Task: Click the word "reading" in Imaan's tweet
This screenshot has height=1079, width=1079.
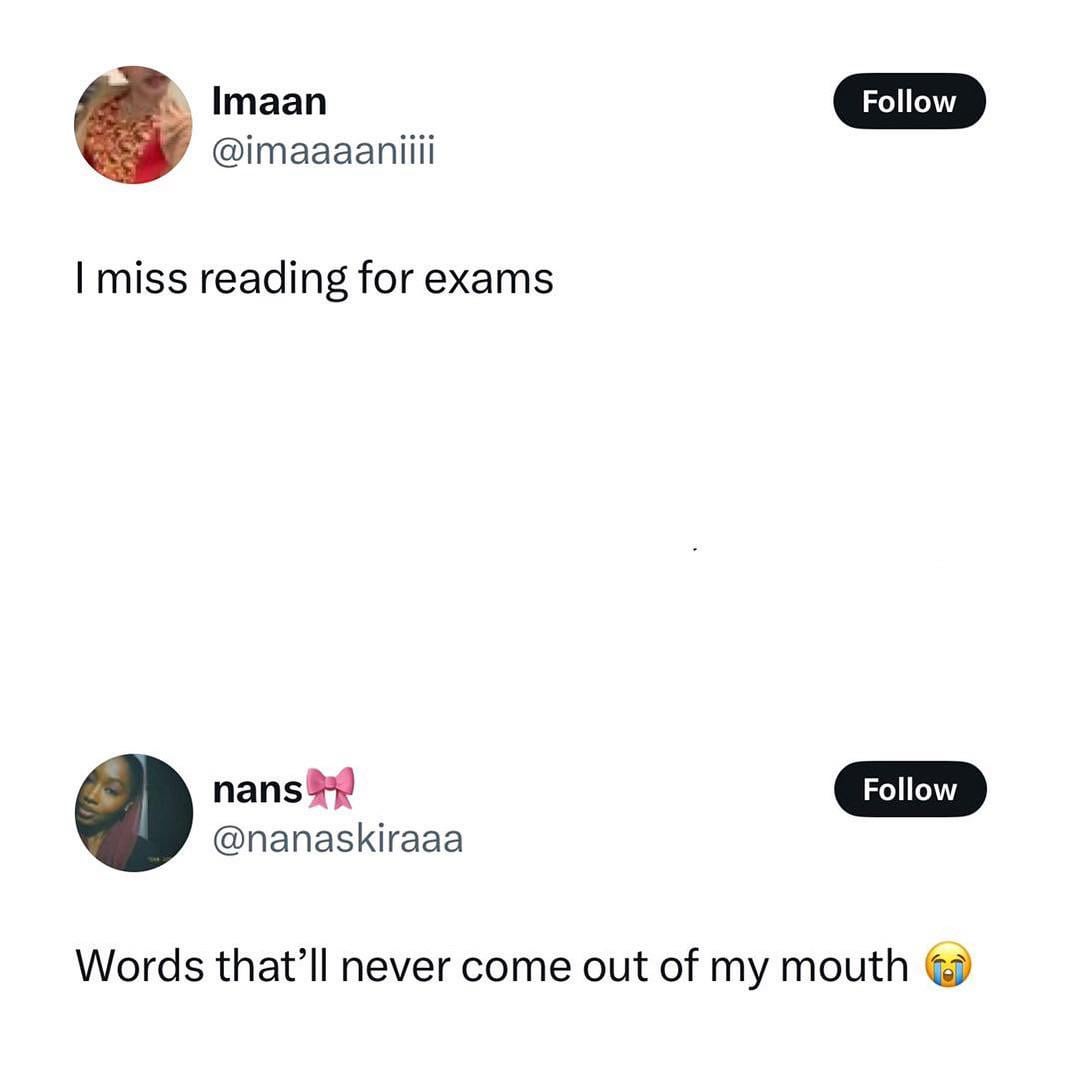Action: tap(274, 280)
